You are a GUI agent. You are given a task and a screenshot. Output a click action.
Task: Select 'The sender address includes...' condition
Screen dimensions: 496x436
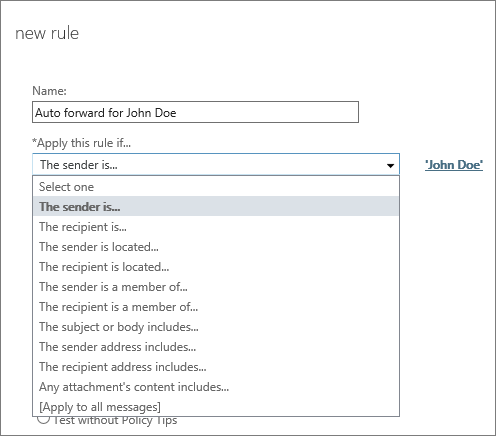click(216, 347)
